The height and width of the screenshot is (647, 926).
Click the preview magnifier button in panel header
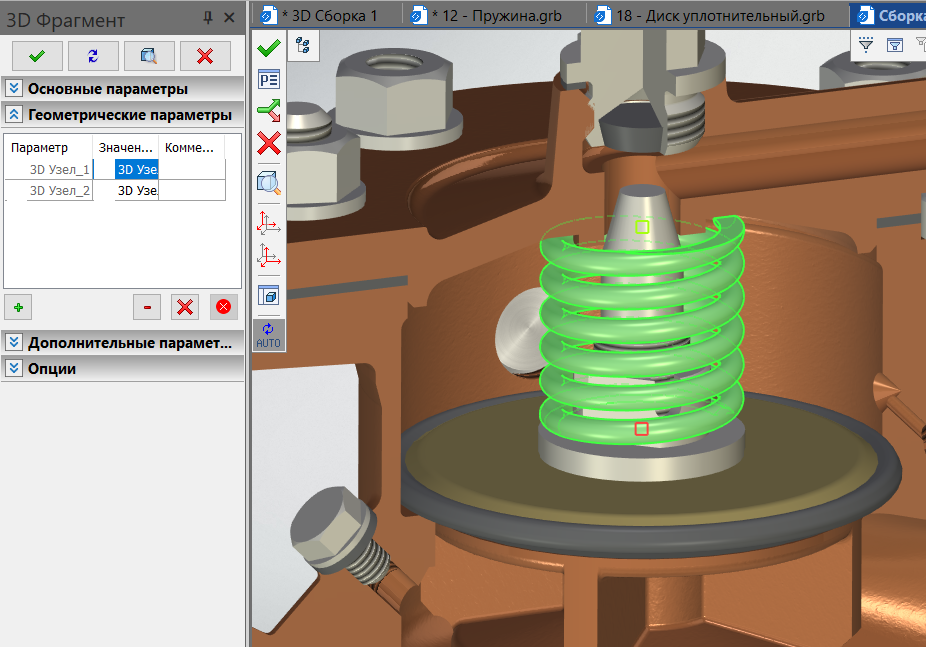pyautogui.click(x=149, y=56)
